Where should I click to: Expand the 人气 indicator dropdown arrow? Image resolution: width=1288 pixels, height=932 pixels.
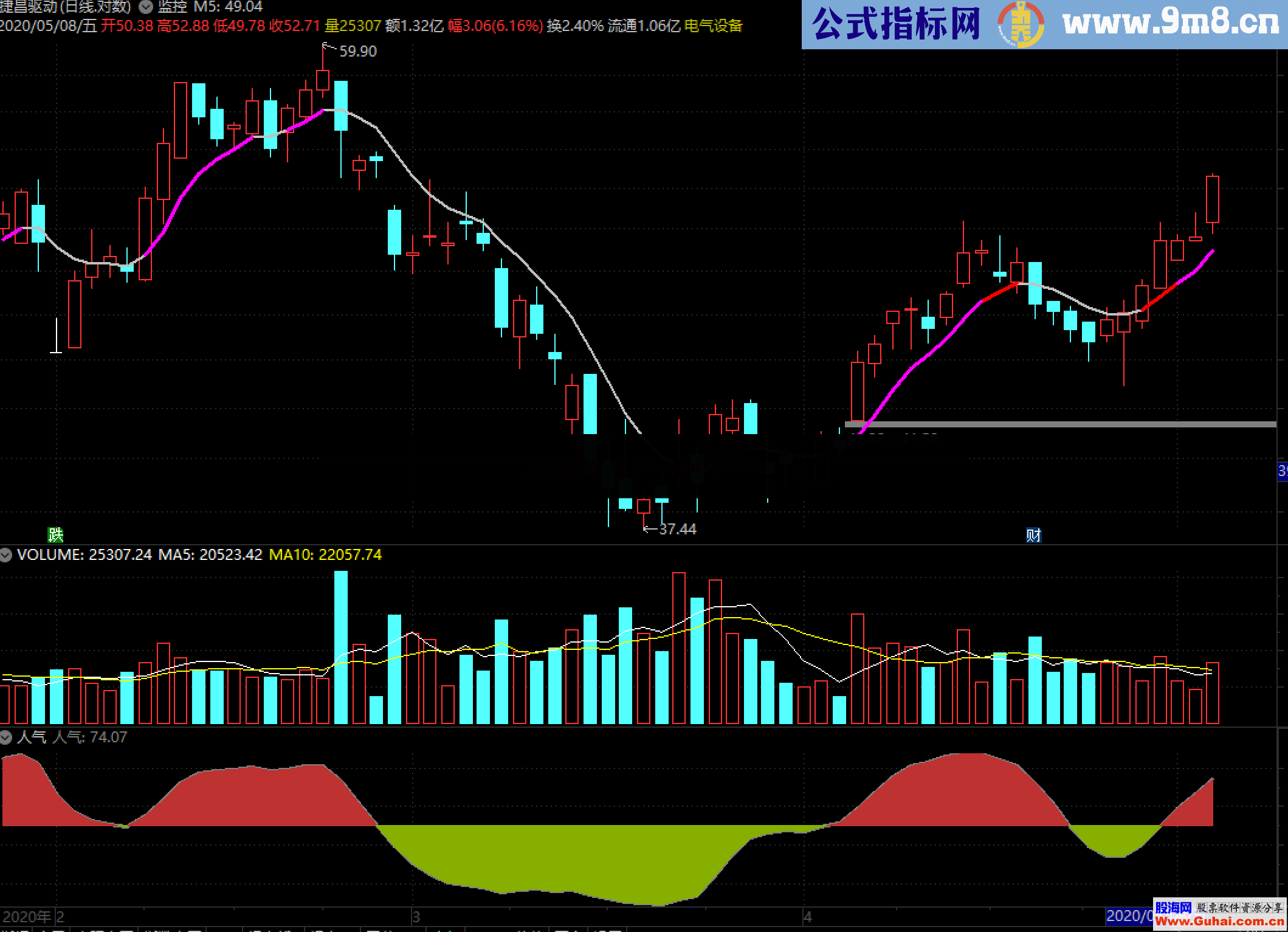pos(6,737)
